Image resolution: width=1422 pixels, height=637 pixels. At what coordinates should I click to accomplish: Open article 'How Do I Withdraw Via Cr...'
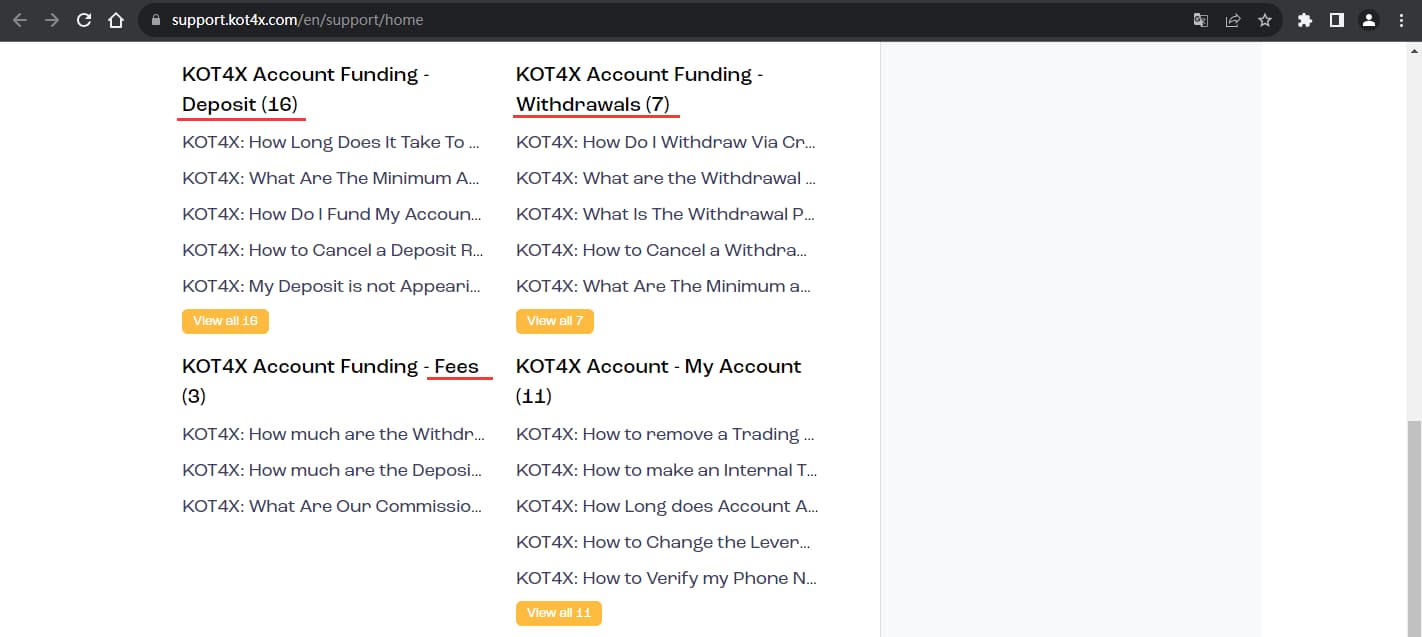click(x=666, y=142)
